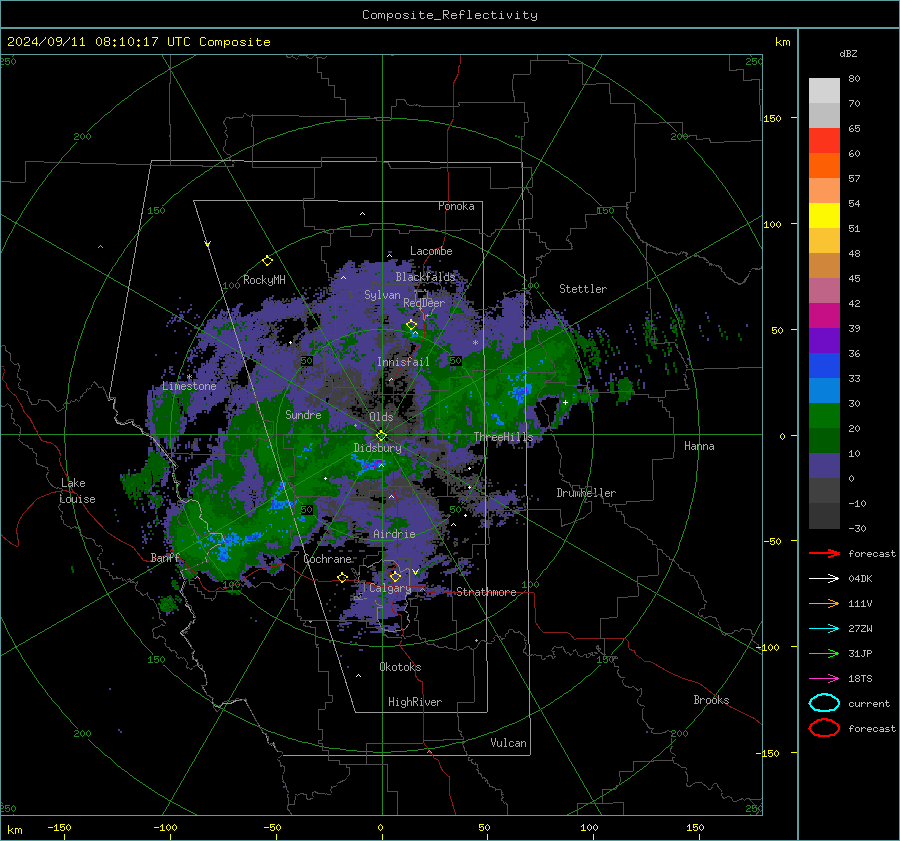This screenshot has width=900, height=841.
Task: Pick the light grey 80-70 dBZ swatch
Action: click(x=824, y=91)
